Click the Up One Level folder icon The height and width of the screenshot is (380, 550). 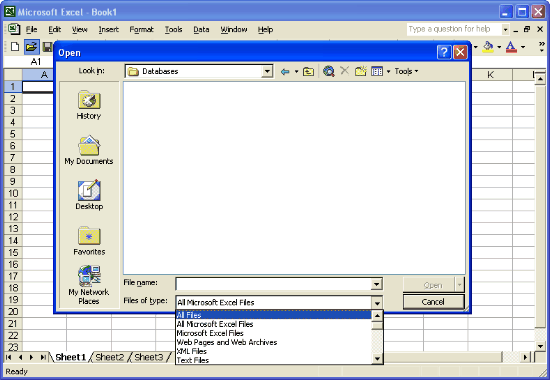point(308,72)
